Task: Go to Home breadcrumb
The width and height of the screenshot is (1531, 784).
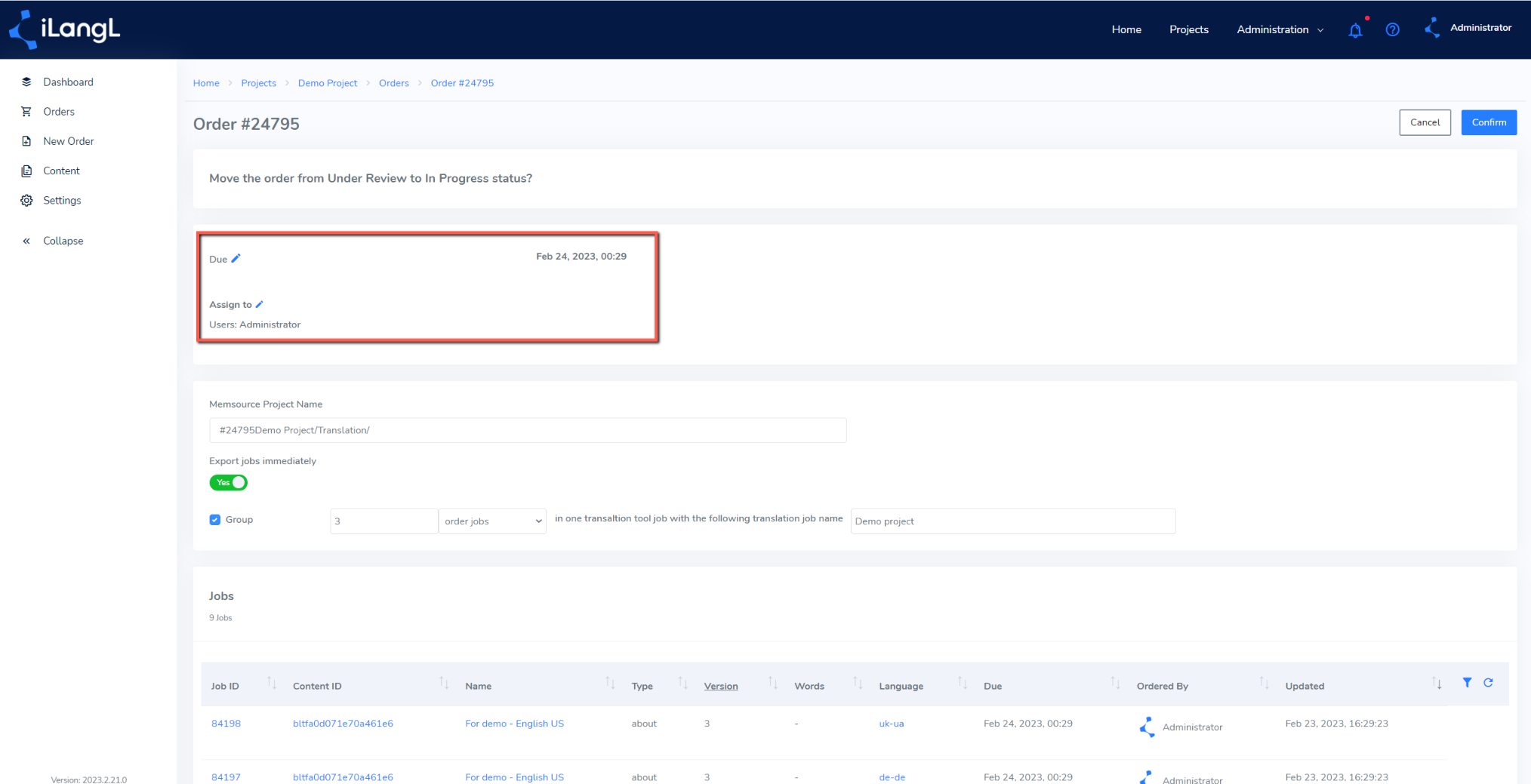Action: coord(206,83)
